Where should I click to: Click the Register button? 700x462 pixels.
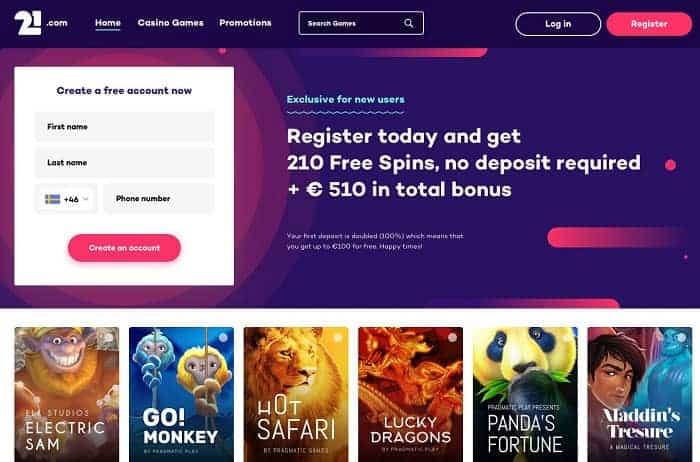pyautogui.click(x=649, y=24)
